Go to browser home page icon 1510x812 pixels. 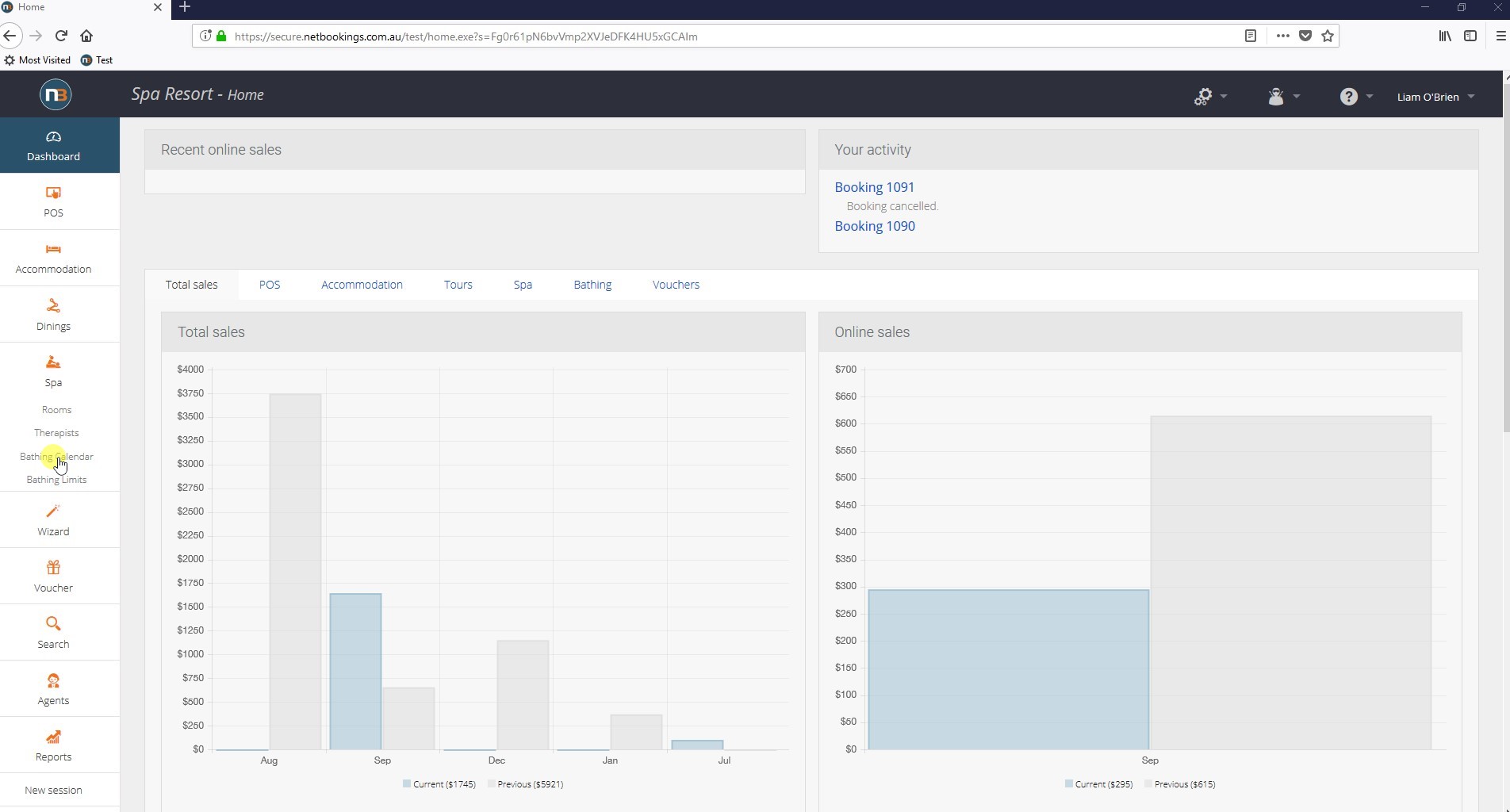tap(86, 36)
